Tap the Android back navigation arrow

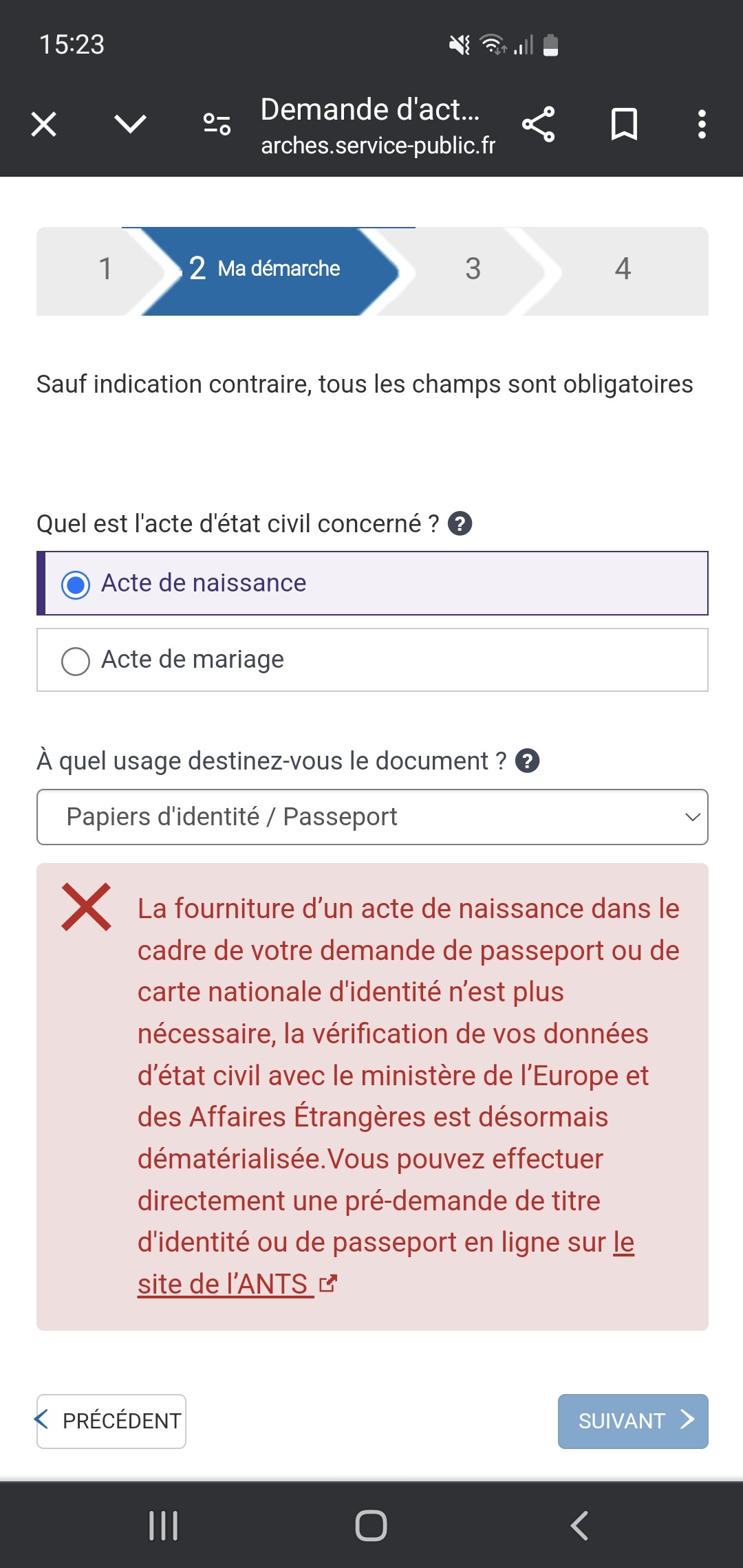coord(579,1525)
